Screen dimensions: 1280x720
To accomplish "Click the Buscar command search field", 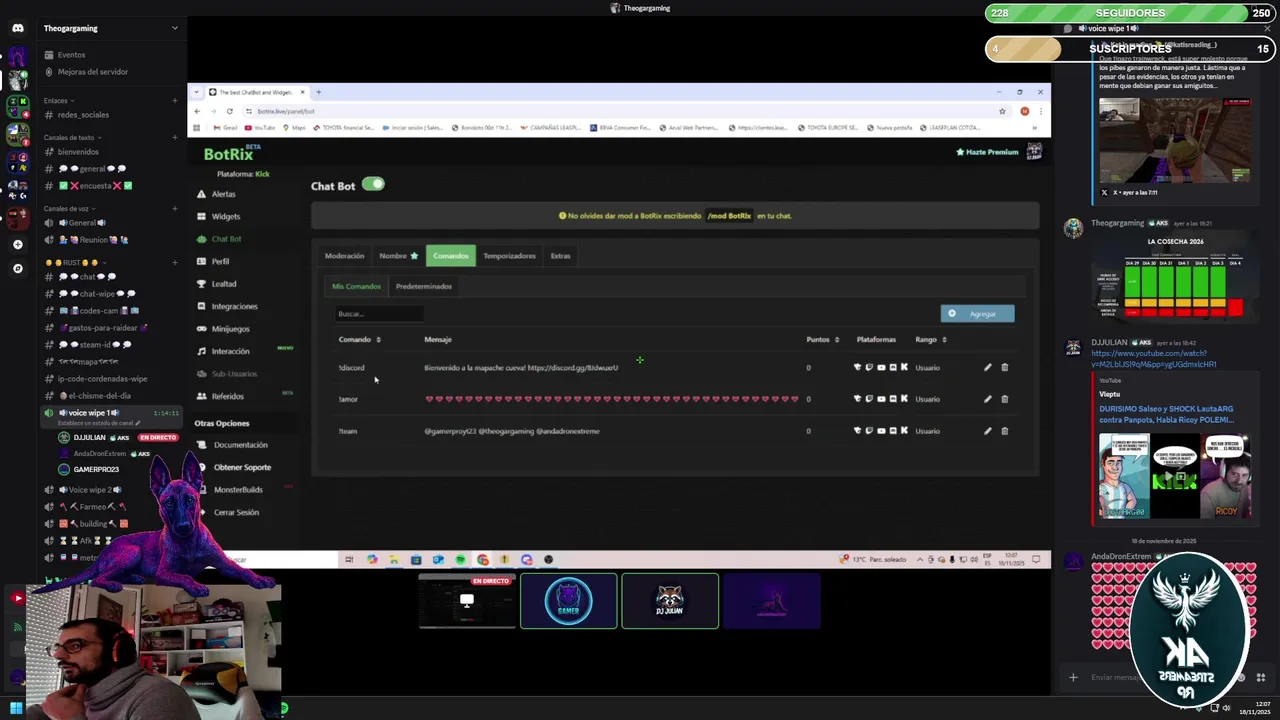I will [379, 314].
